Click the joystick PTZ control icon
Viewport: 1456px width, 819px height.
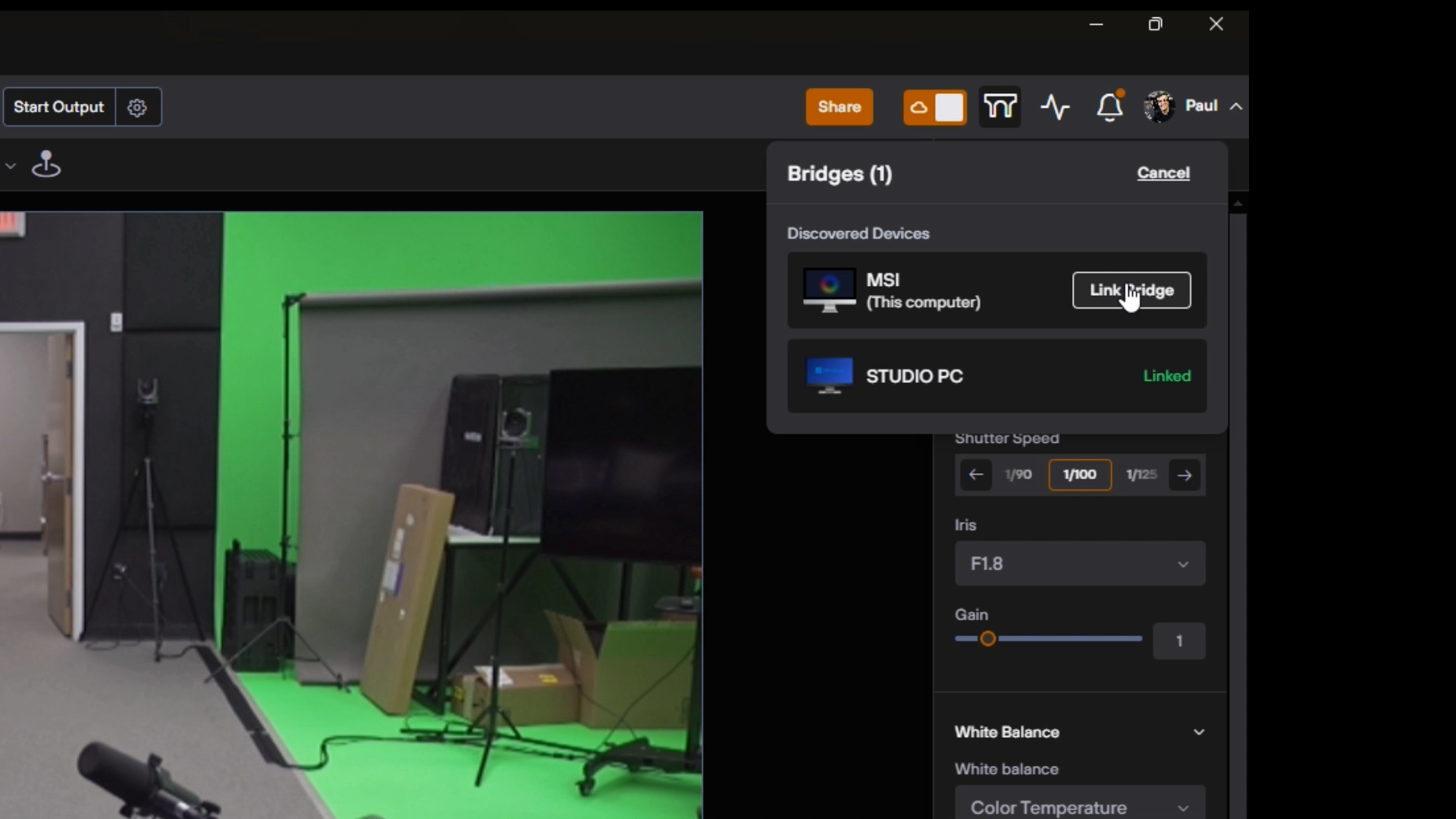pos(46,164)
